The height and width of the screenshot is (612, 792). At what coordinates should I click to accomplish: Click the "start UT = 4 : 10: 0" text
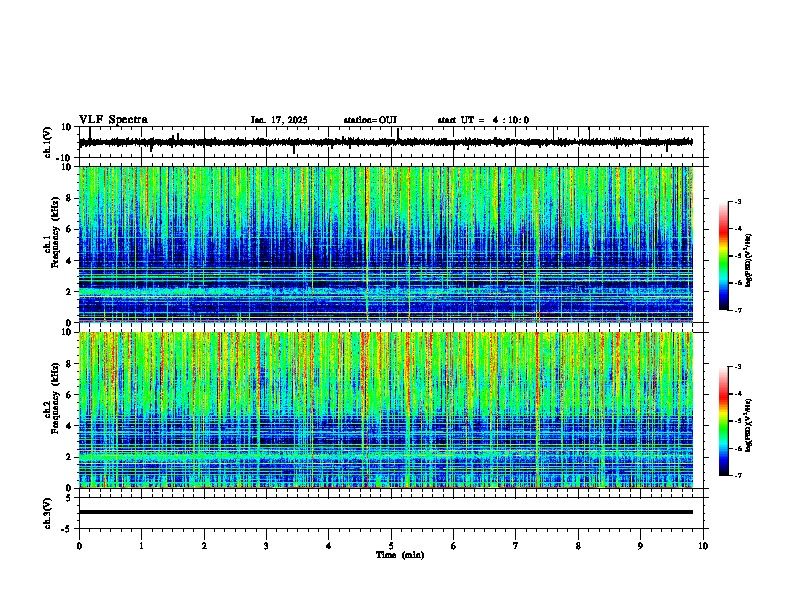click(483, 120)
